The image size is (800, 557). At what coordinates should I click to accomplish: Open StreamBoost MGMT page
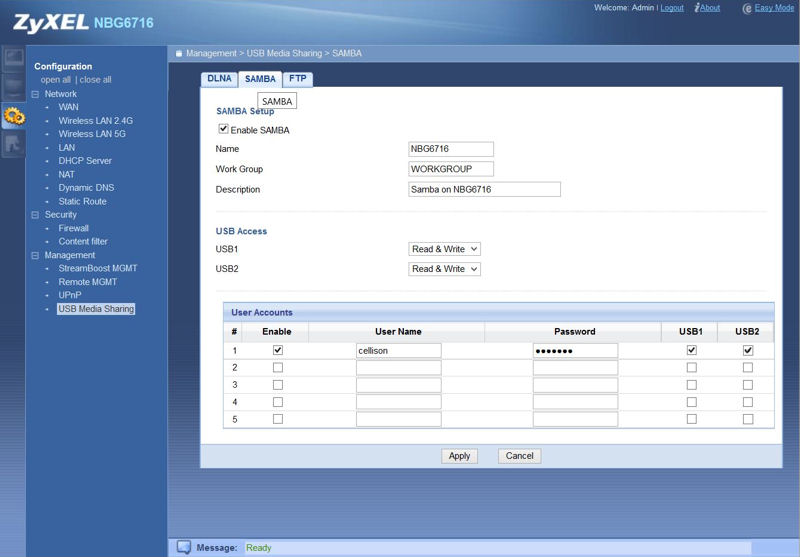(x=97, y=268)
